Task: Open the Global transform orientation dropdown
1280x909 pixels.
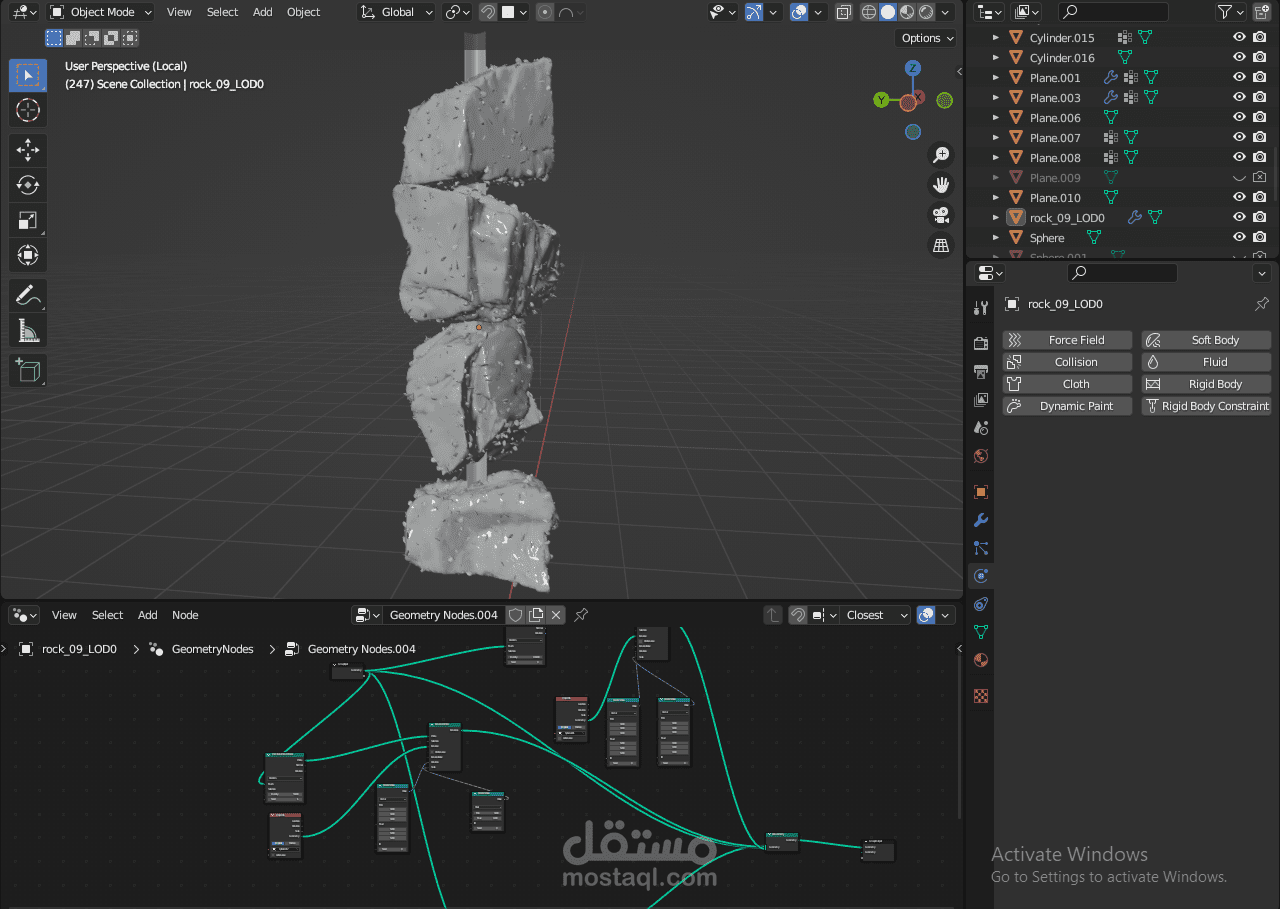Action: pyautogui.click(x=397, y=12)
